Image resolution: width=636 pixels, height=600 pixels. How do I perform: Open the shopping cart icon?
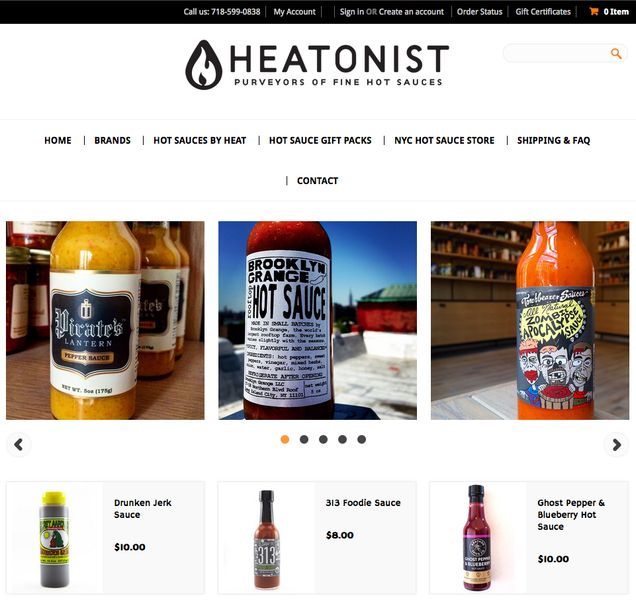pyautogui.click(x=594, y=11)
